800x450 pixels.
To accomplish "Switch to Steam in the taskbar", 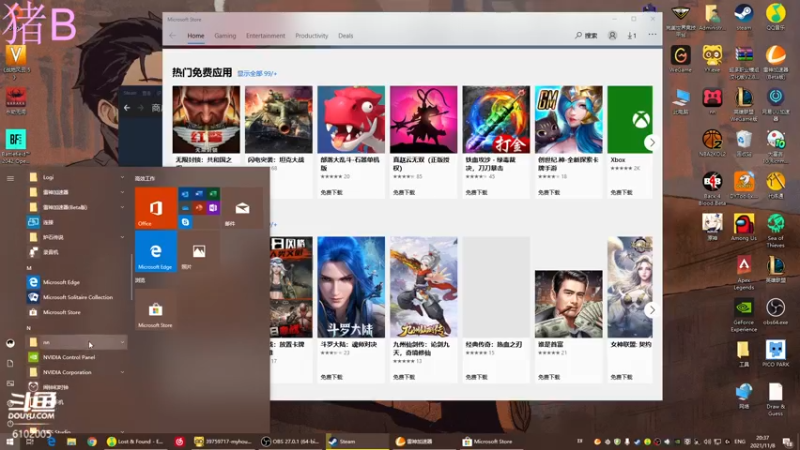I will click(357, 442).
